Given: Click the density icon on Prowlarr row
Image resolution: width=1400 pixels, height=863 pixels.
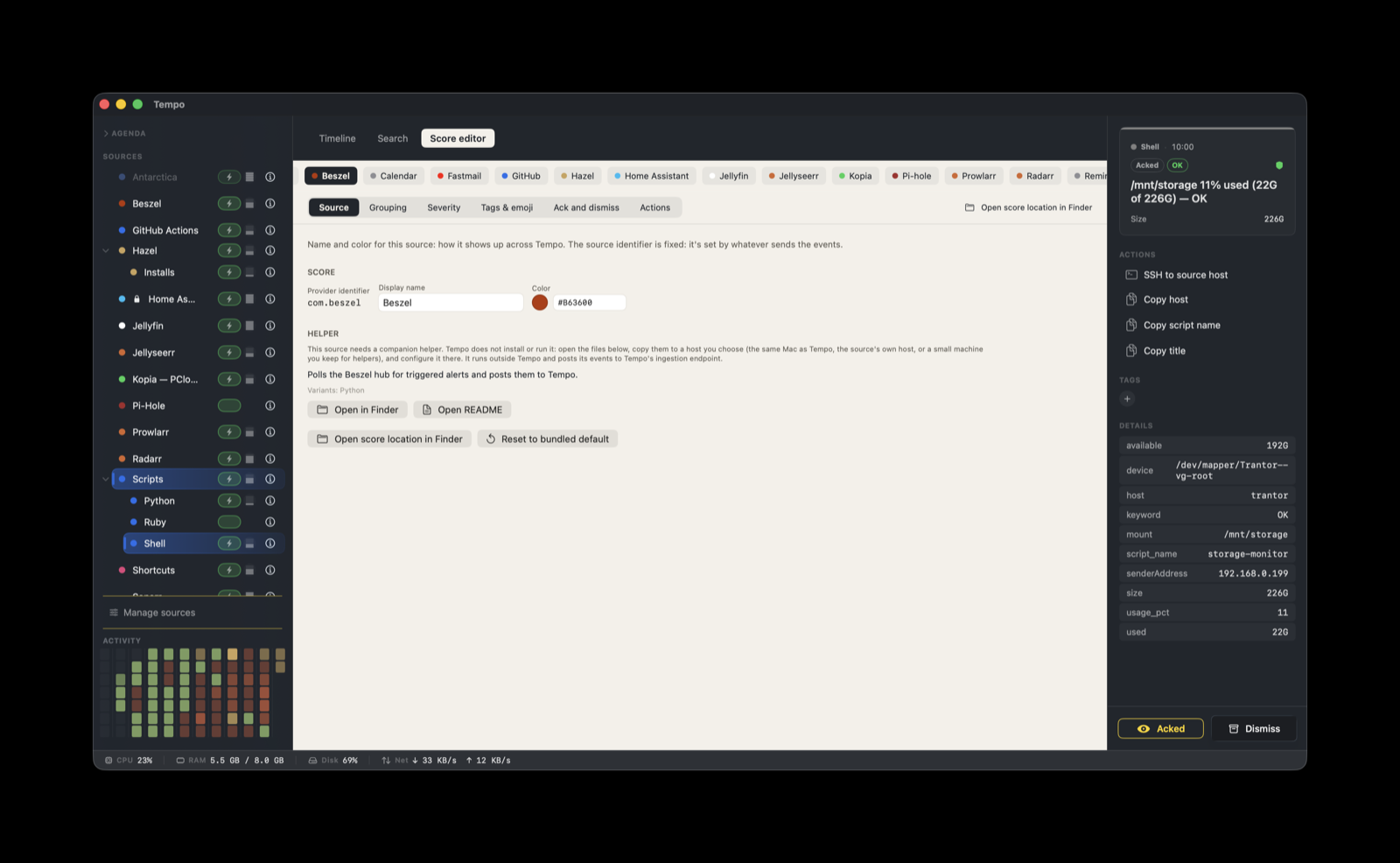Looking at the screenshot, I should [x=249, y=432].
